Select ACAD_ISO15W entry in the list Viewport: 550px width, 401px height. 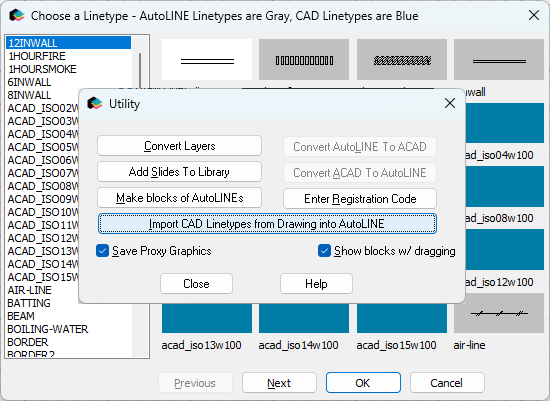point(42,277)
